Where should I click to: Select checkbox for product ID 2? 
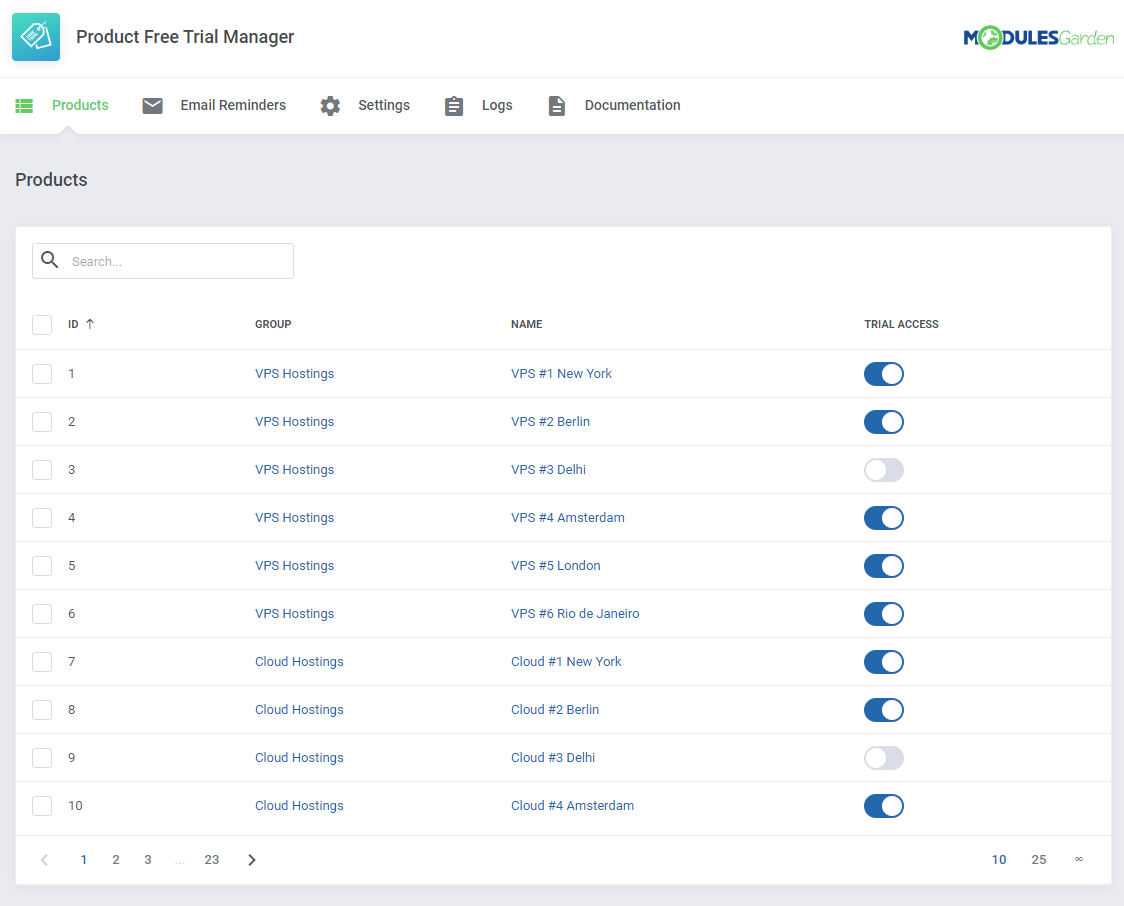point(42,421)
